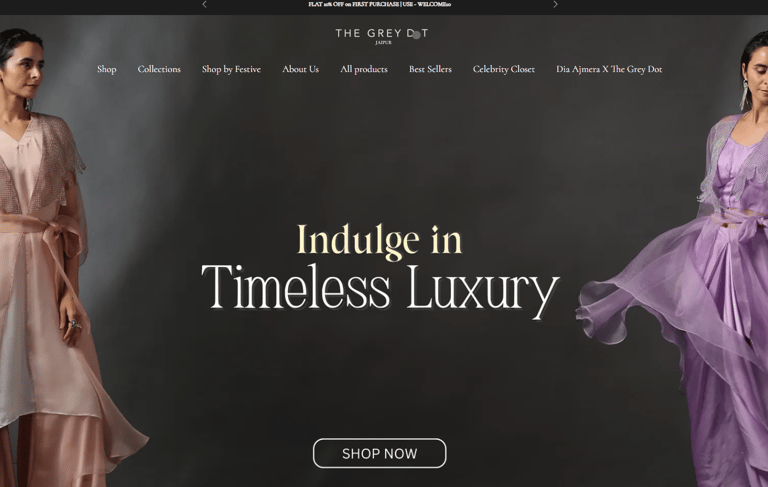
Task: Click the FLAT 10% OFF announcement text
Action: tap(380, 4)
